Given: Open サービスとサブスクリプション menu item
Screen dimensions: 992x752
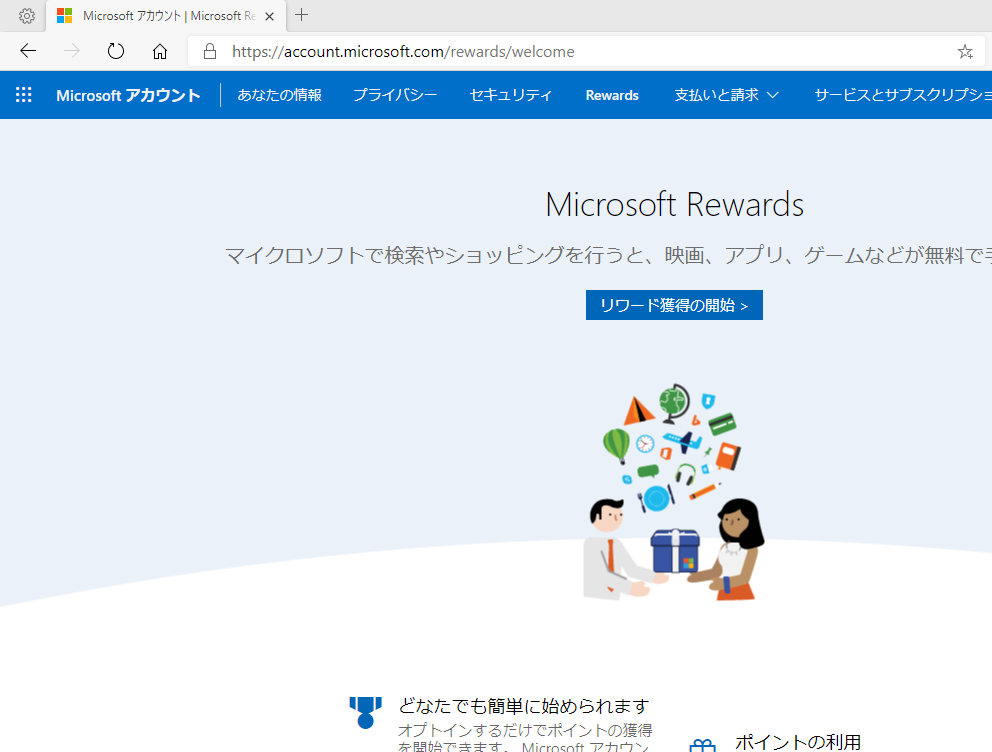Looking at the screenshot, I should (x=903, y=95).
